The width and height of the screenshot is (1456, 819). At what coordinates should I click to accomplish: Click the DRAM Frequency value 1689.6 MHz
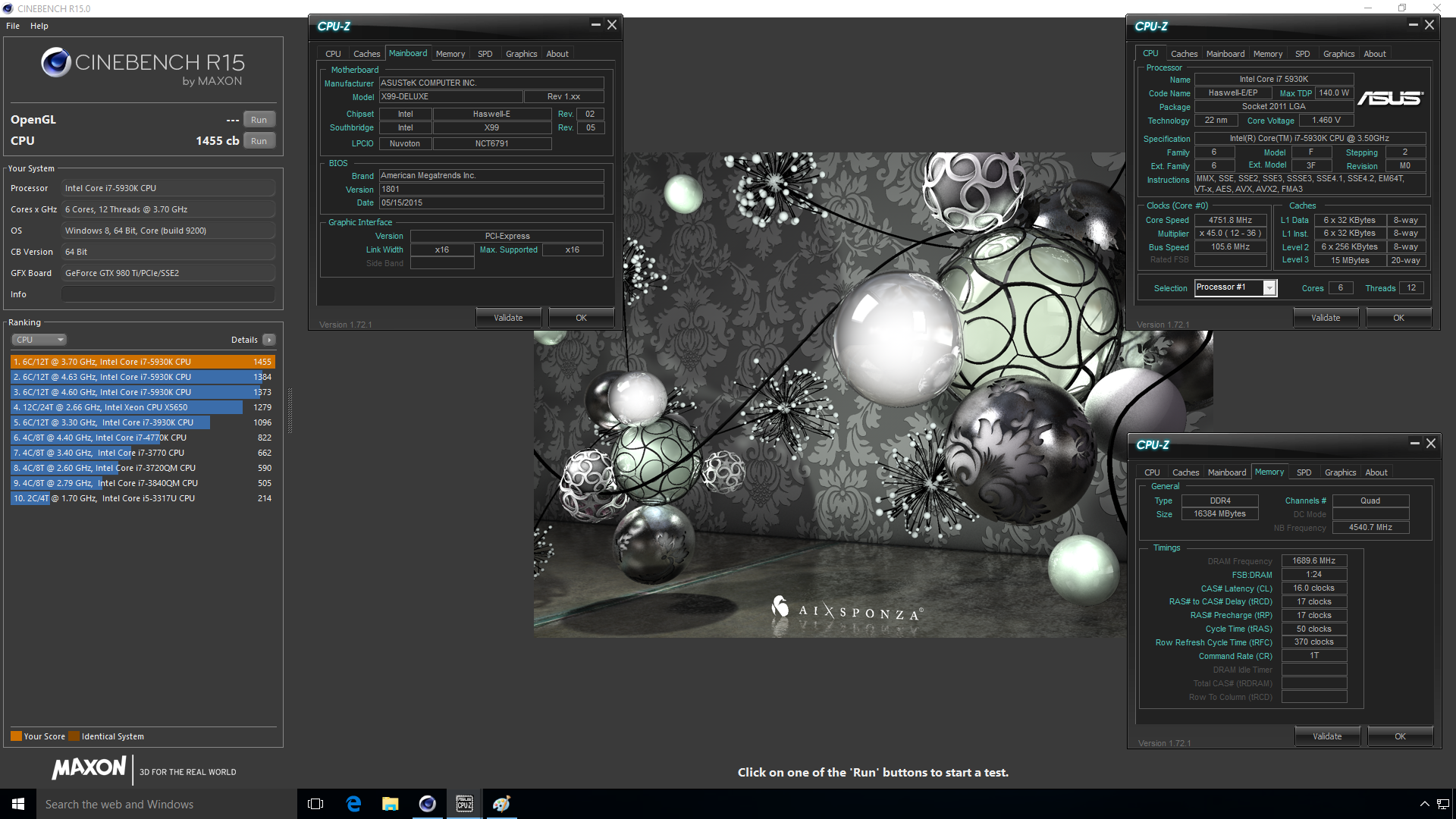pos(1313,561)
